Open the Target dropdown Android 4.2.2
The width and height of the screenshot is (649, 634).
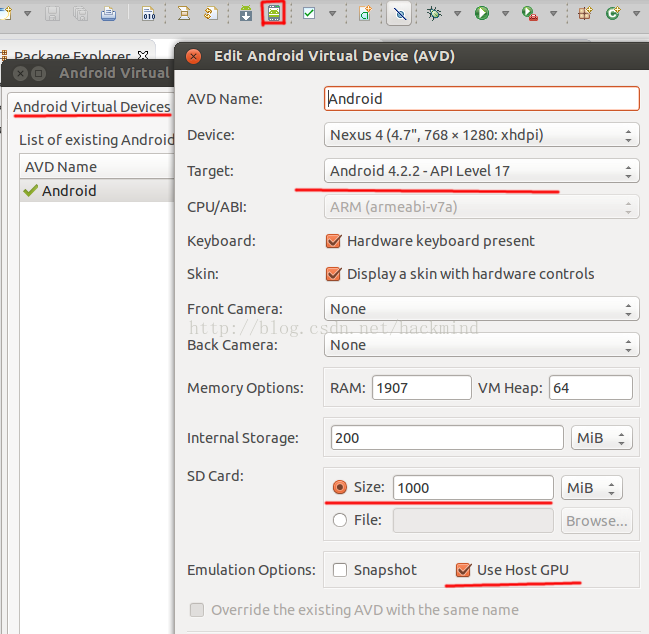[x=482, y=171]
